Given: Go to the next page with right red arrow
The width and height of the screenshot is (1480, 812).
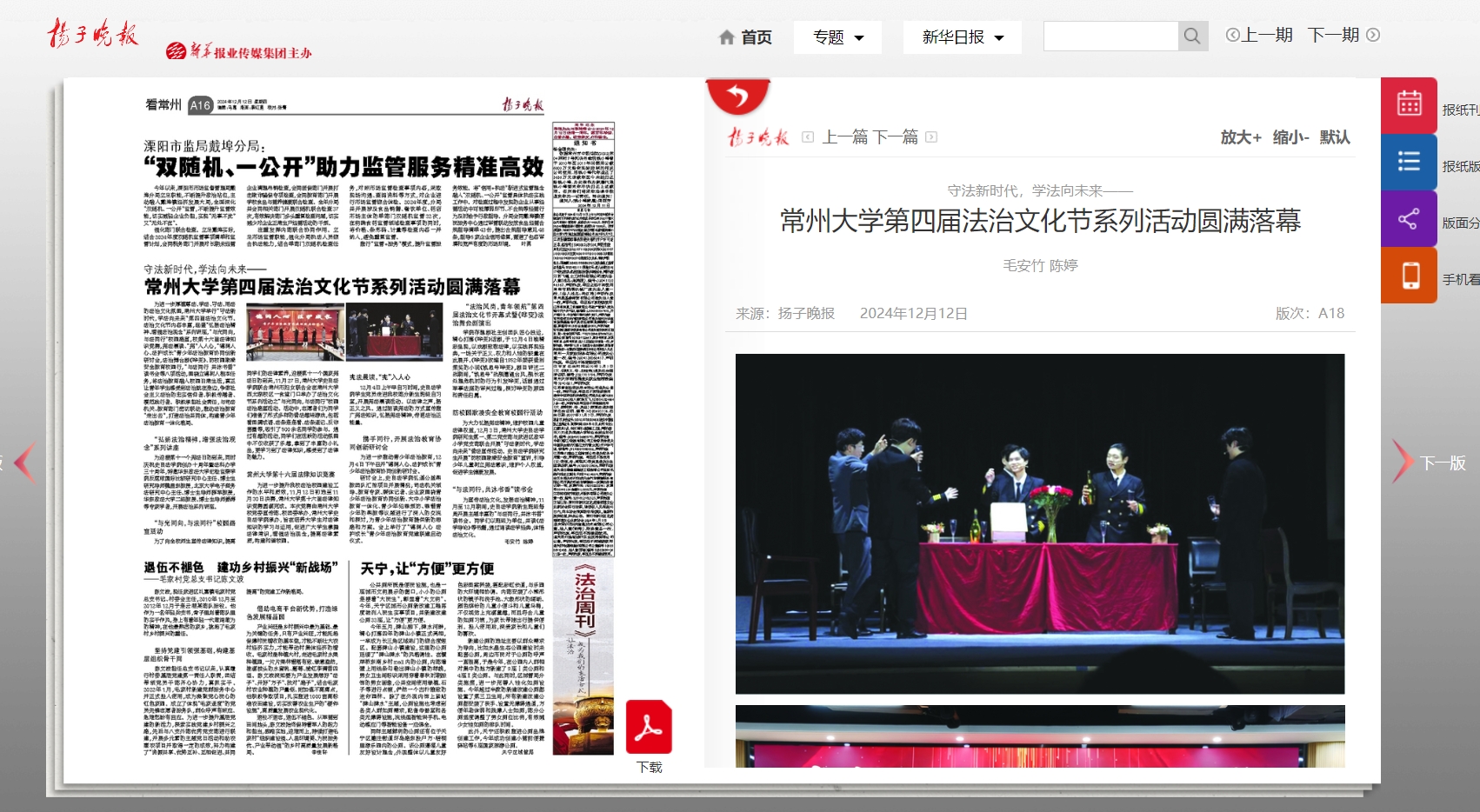Looking at the screenshot, I should click(x=1402, y=462).
